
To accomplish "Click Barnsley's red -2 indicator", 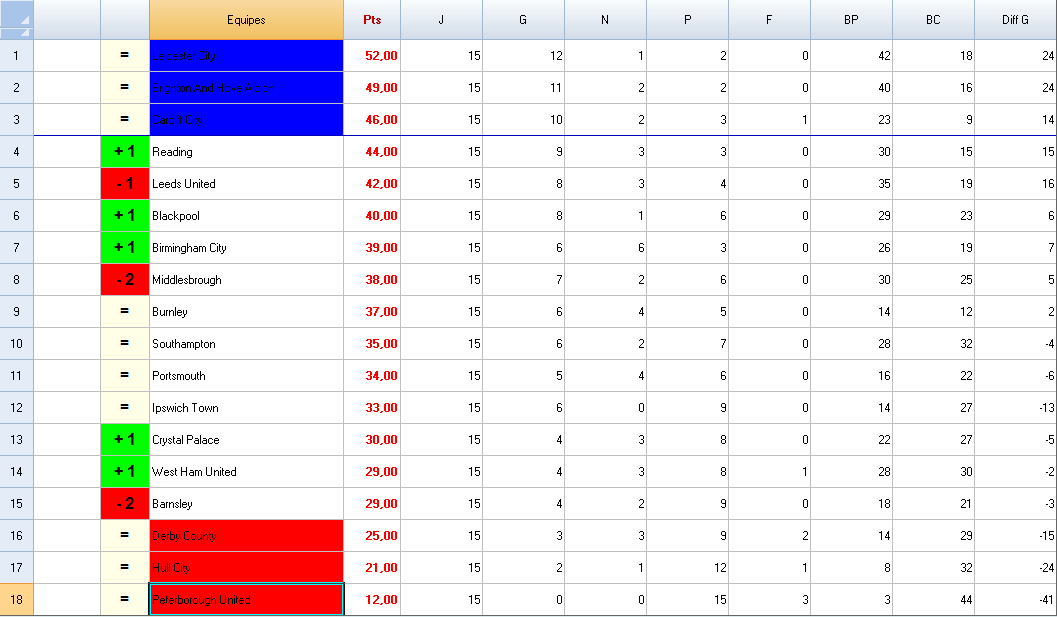I will 125,504.
